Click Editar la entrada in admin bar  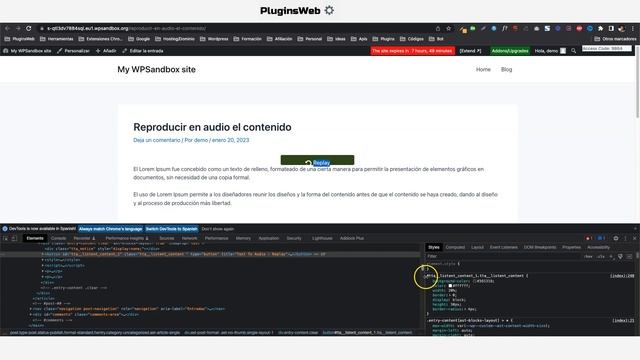coord(142,51)
